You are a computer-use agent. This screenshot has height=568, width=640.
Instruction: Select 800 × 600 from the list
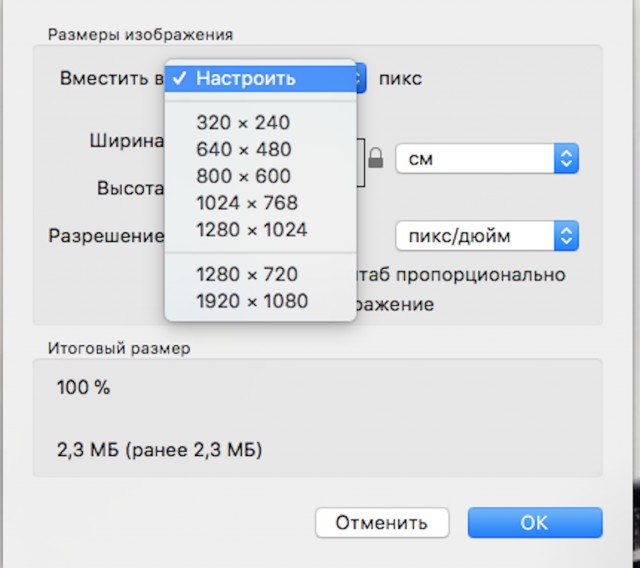244,177
